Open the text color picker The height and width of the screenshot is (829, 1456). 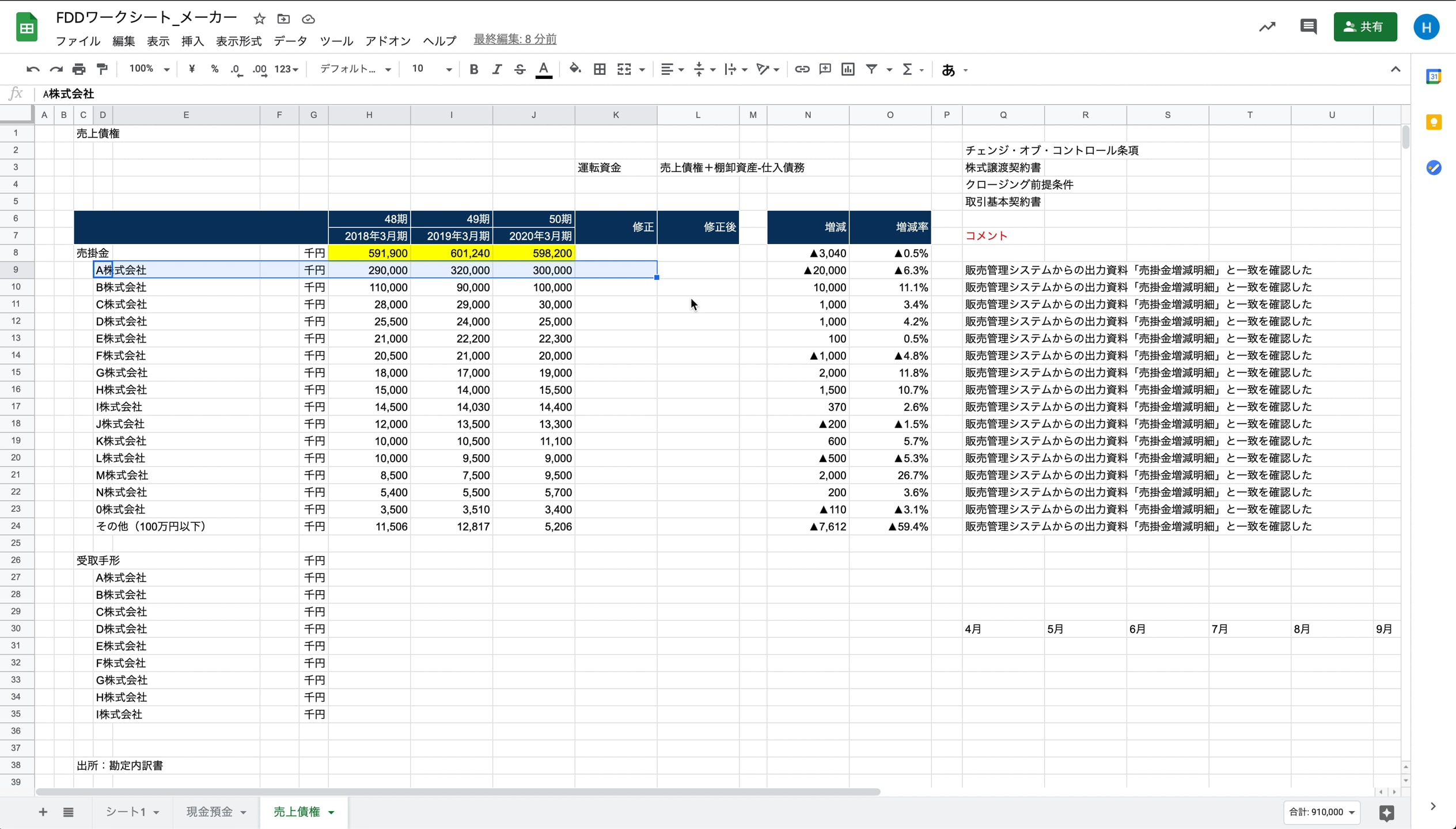[544, 69]
